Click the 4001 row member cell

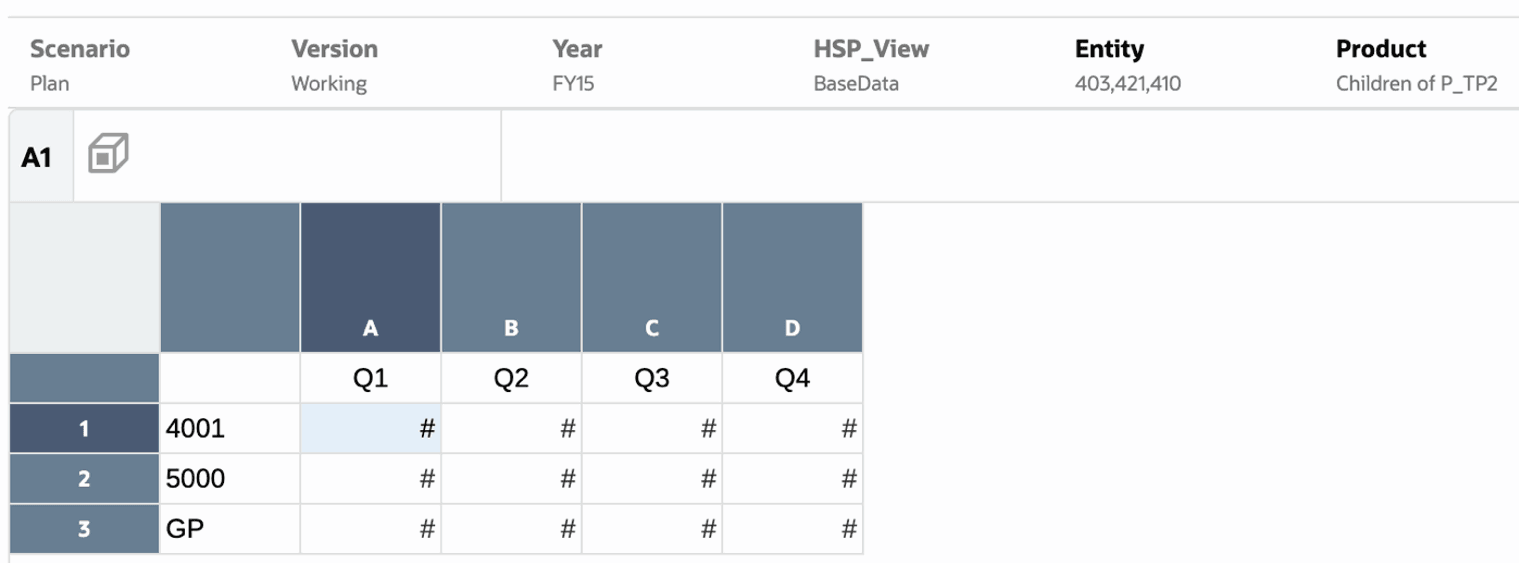(x=230, y=429)
